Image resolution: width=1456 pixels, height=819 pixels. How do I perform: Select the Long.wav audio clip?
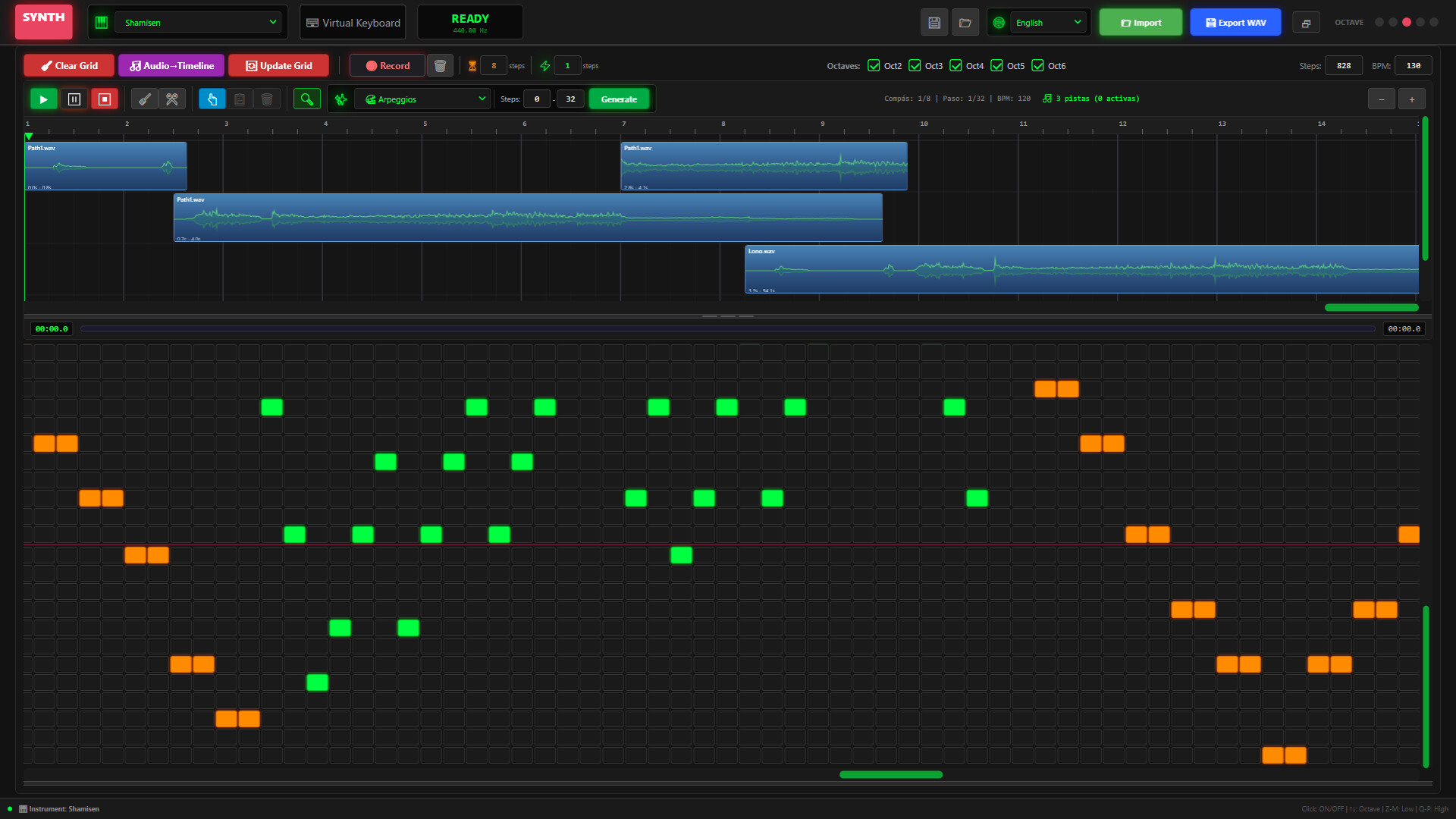pos(1081,269)
